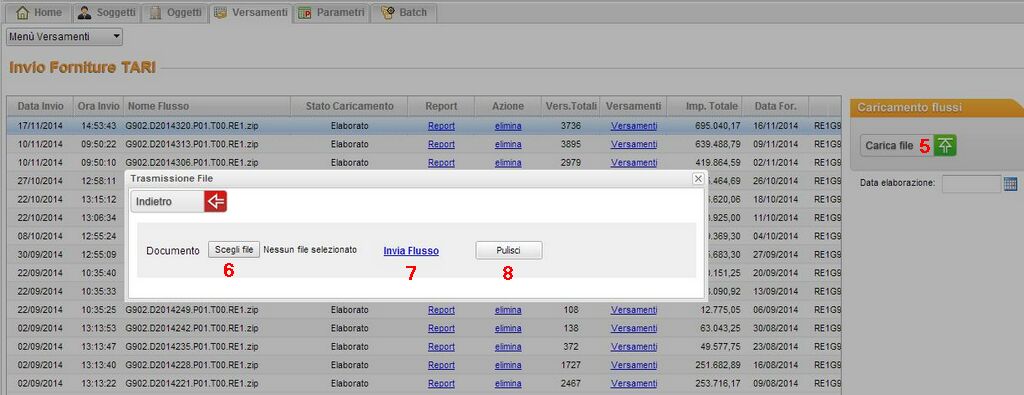Open Report for flow G902.D2014313
This screenshot has width=1024, height=395.
click(441, 144)
